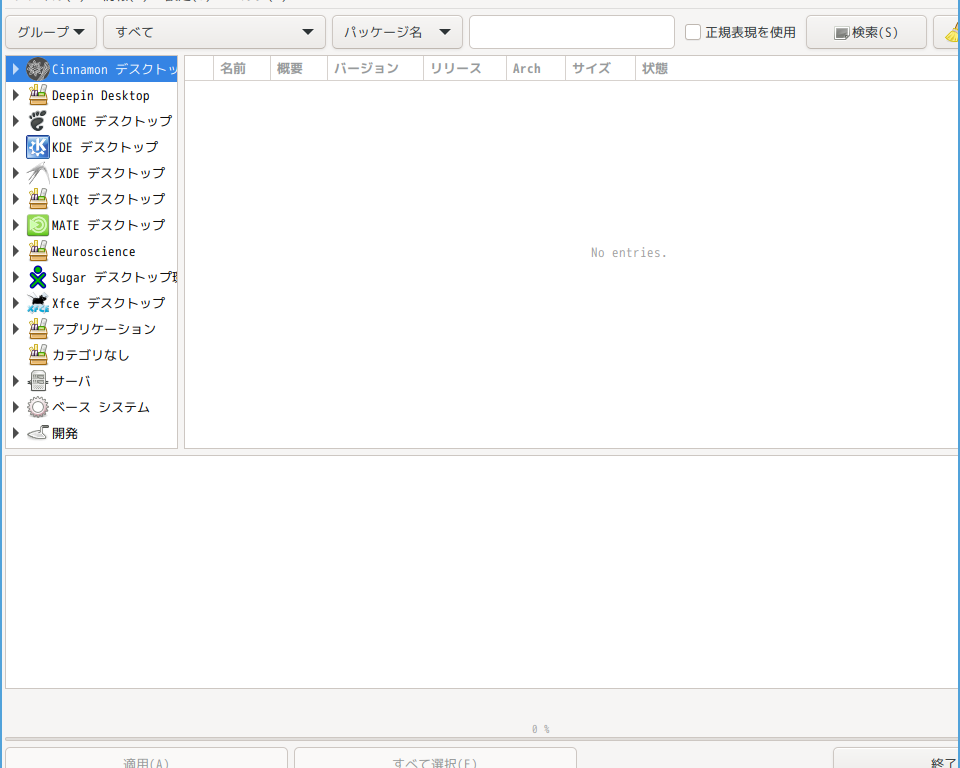This screenshot has width=960, height=768.
Task: Click the Neuroscience group icon
Action: (x=37, y=251)
